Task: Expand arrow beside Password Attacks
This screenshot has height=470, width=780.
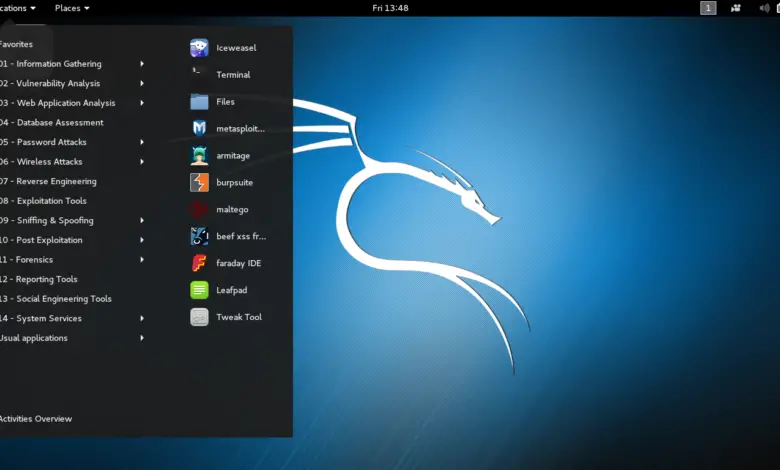Action: (142, 142)
